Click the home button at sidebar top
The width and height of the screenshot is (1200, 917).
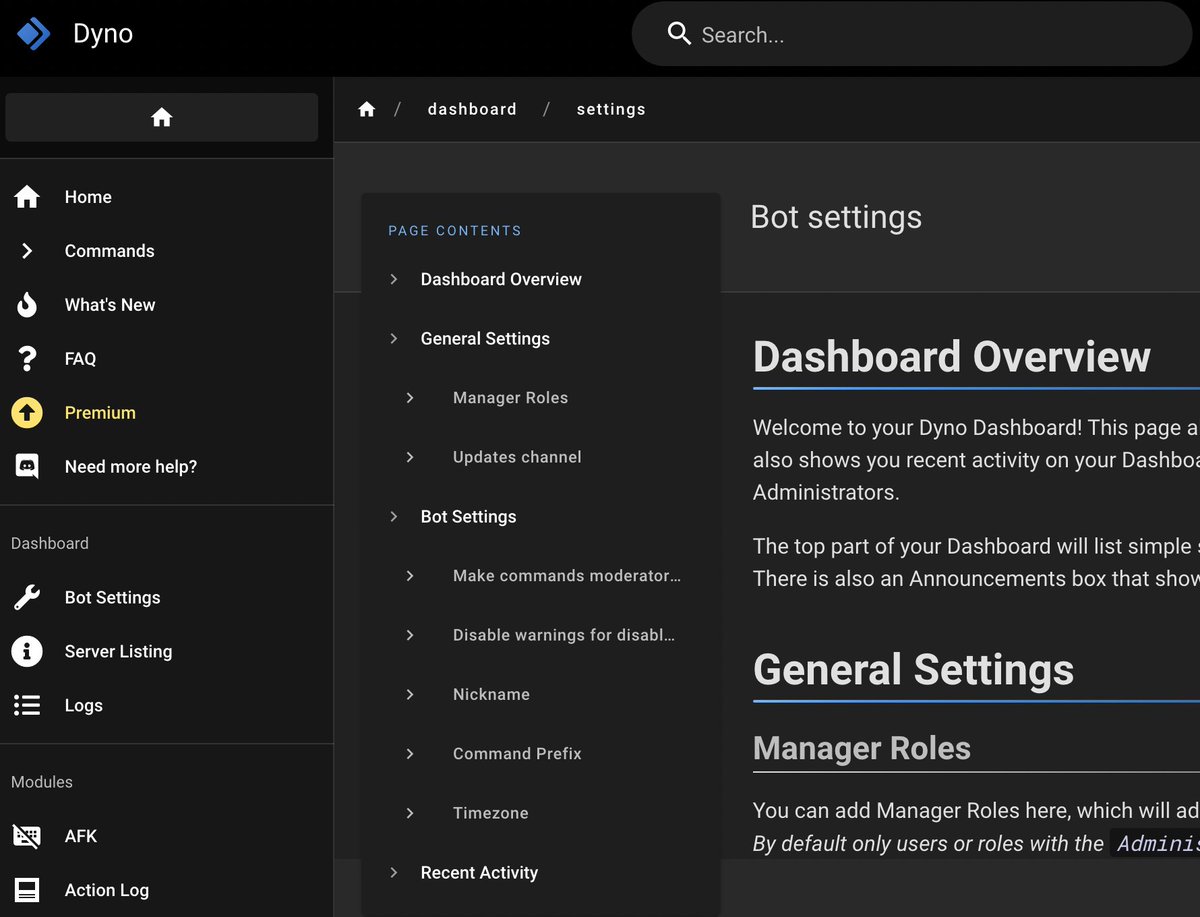point(162,118)
